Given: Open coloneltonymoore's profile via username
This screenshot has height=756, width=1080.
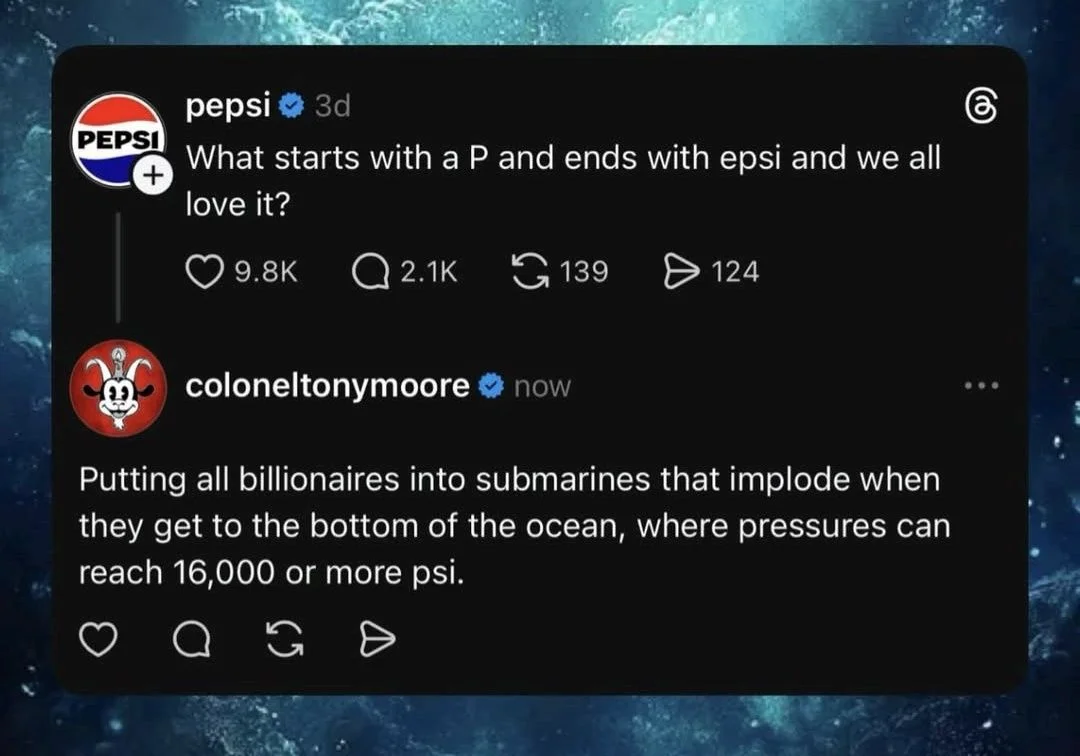Looking at the screenshot, I should click(x=328, y=386).
